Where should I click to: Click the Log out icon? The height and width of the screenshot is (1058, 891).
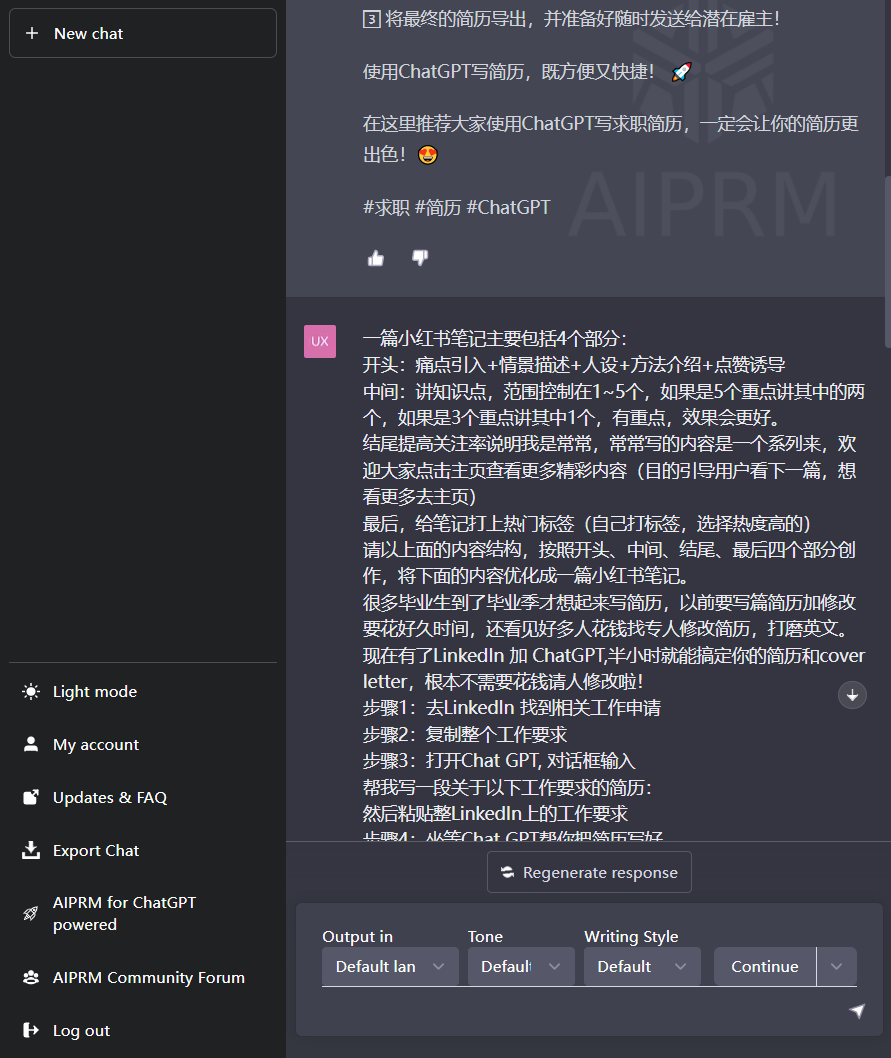click(29, 1030)
